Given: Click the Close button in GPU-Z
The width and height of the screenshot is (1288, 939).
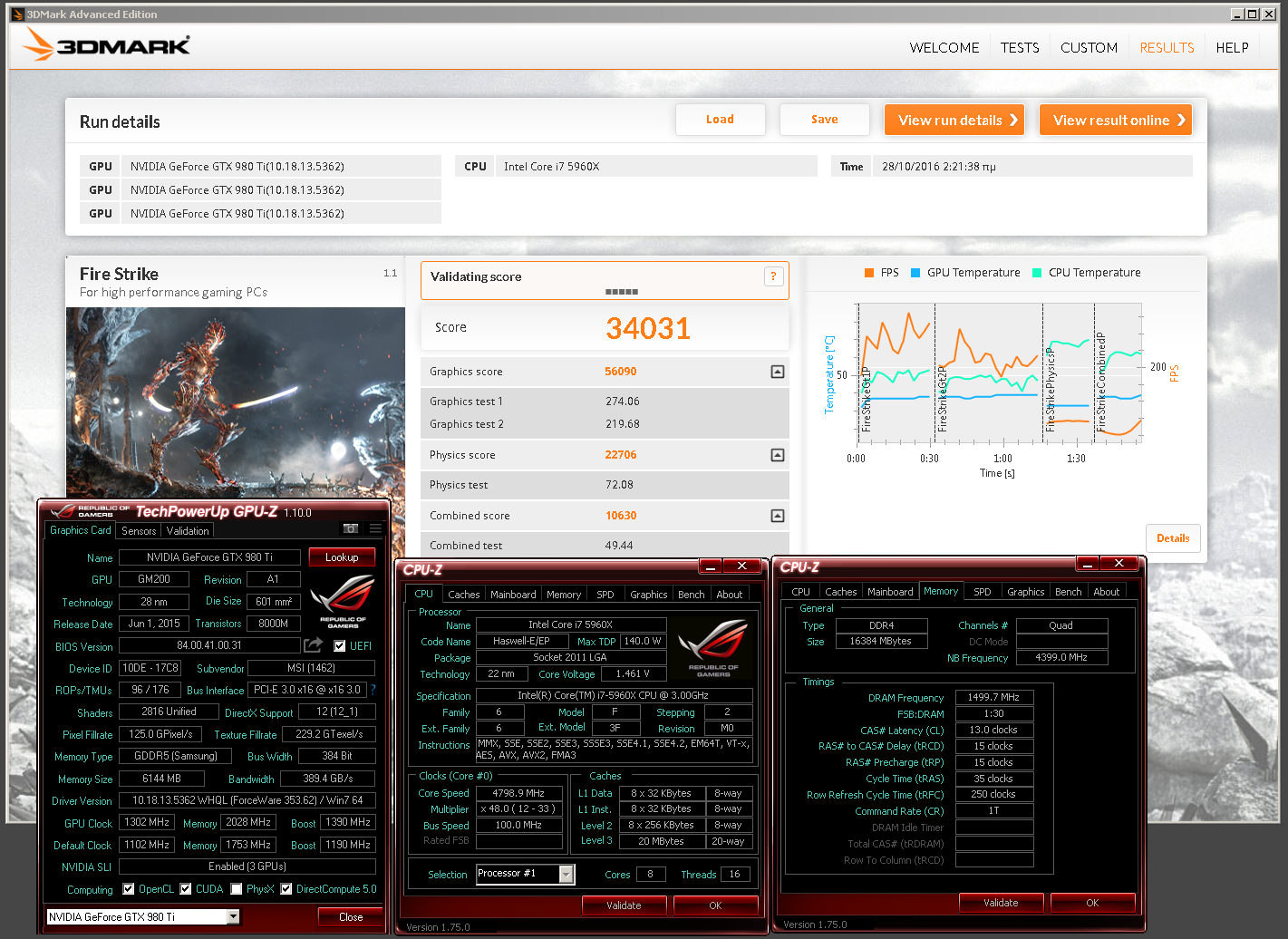Looking at the screenshot, I should (351, 917).
